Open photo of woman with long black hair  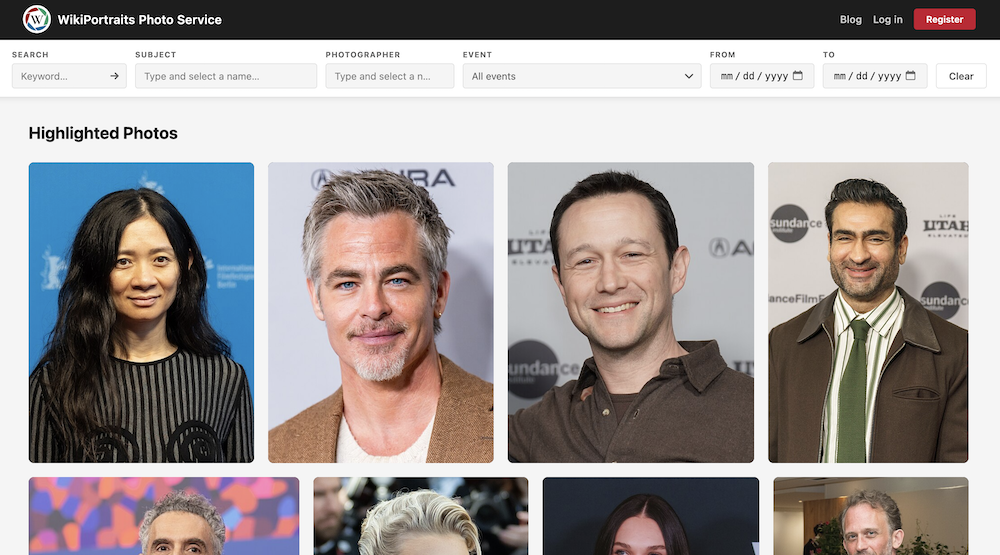coord(141,313)
